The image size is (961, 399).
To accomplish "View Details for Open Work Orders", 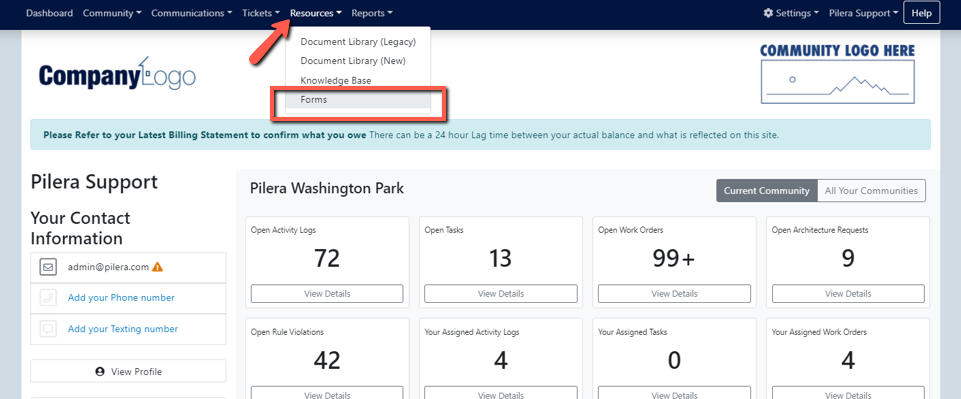I will click(x=674, y=294).
